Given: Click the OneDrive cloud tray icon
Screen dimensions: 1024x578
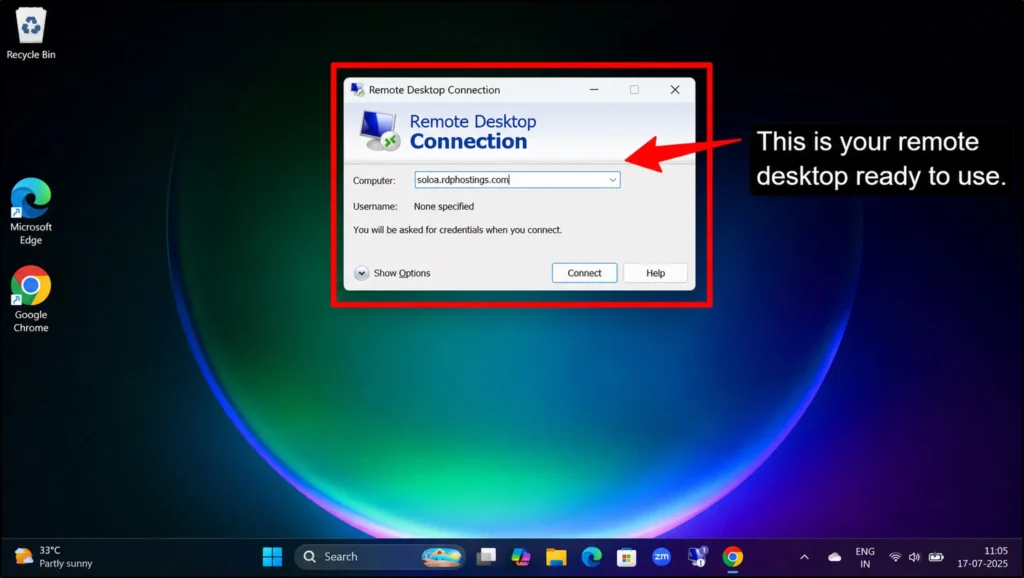Looking at the screenshot, I should tap(834, 557).
